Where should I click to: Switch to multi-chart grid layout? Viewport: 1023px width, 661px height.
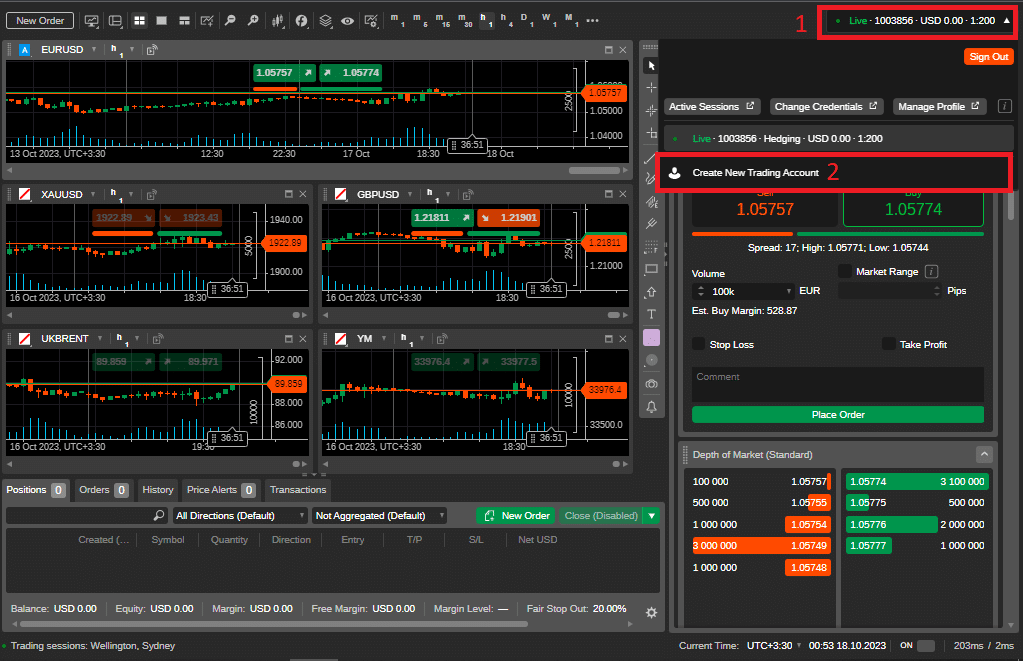(140, 21)
